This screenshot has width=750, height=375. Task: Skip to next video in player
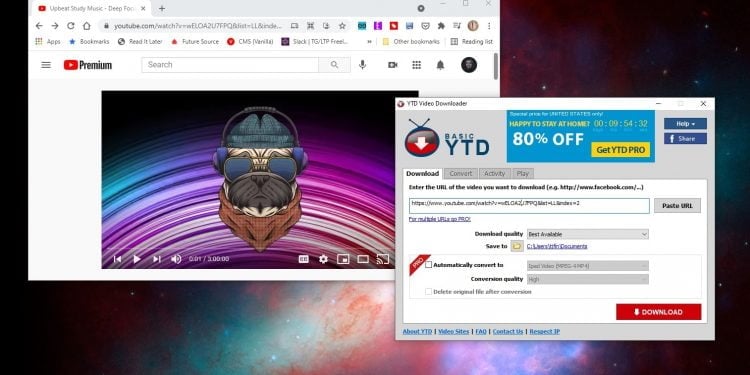tap(157, 259)
